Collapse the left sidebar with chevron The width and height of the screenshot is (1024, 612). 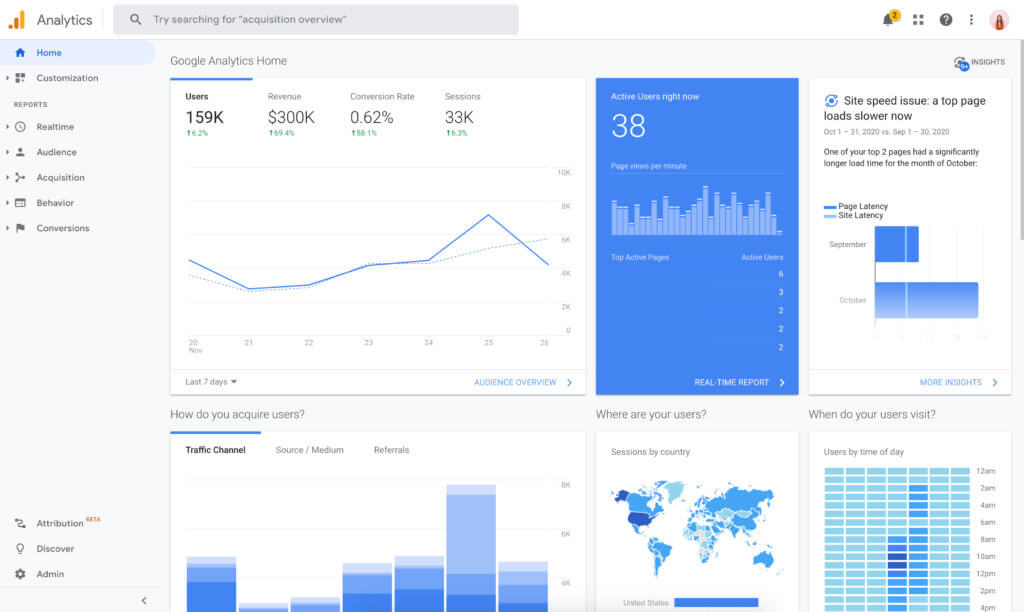coord(144,600)
